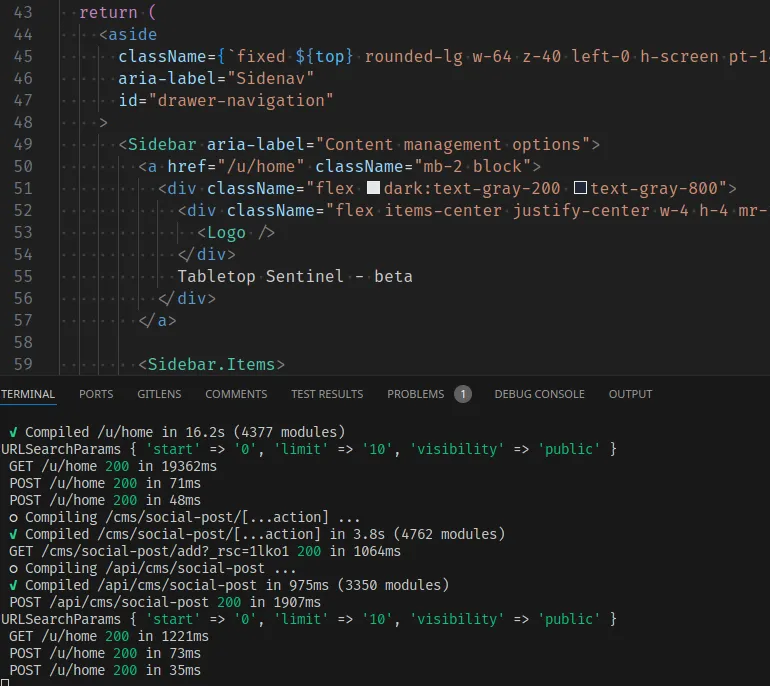The width and height of the screenshot is (770, 686).
Task: Click the terminal cursor prompt at bottom
Action: pos(5,682)
